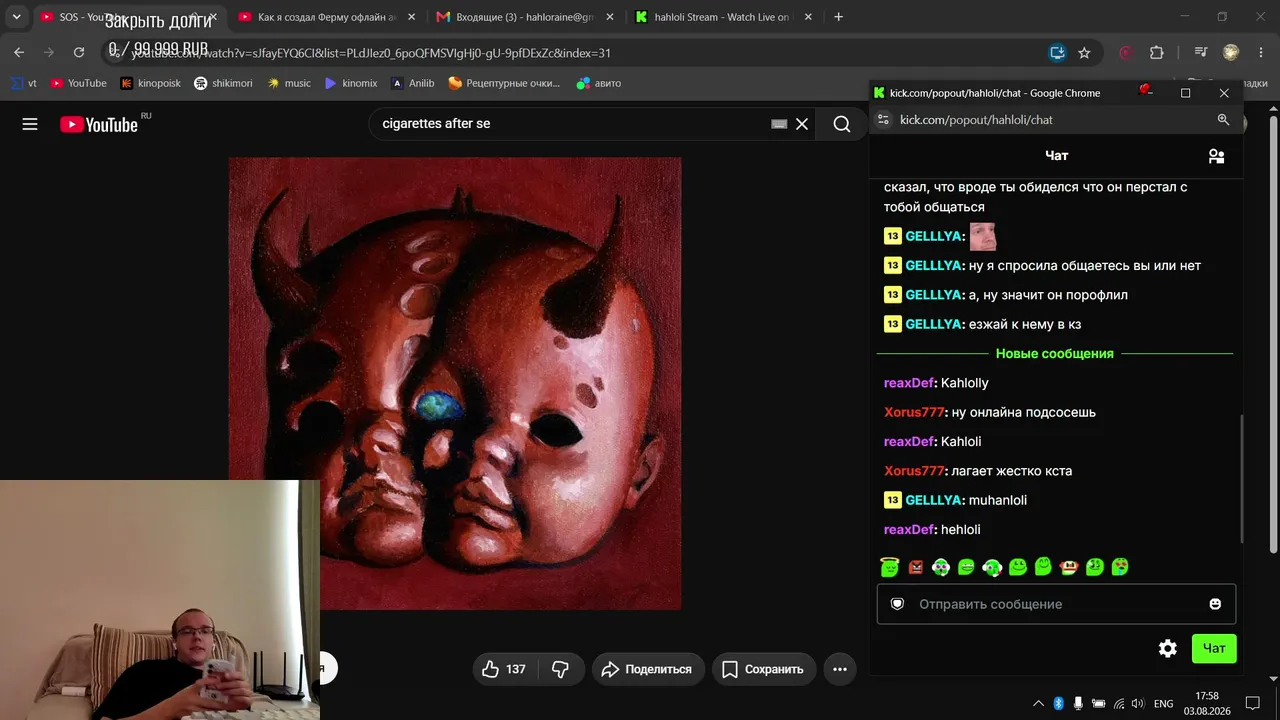The width and height of the screenshot is (1280, 720).
Task: Go back in the main Chrome window
Action: 19,53
